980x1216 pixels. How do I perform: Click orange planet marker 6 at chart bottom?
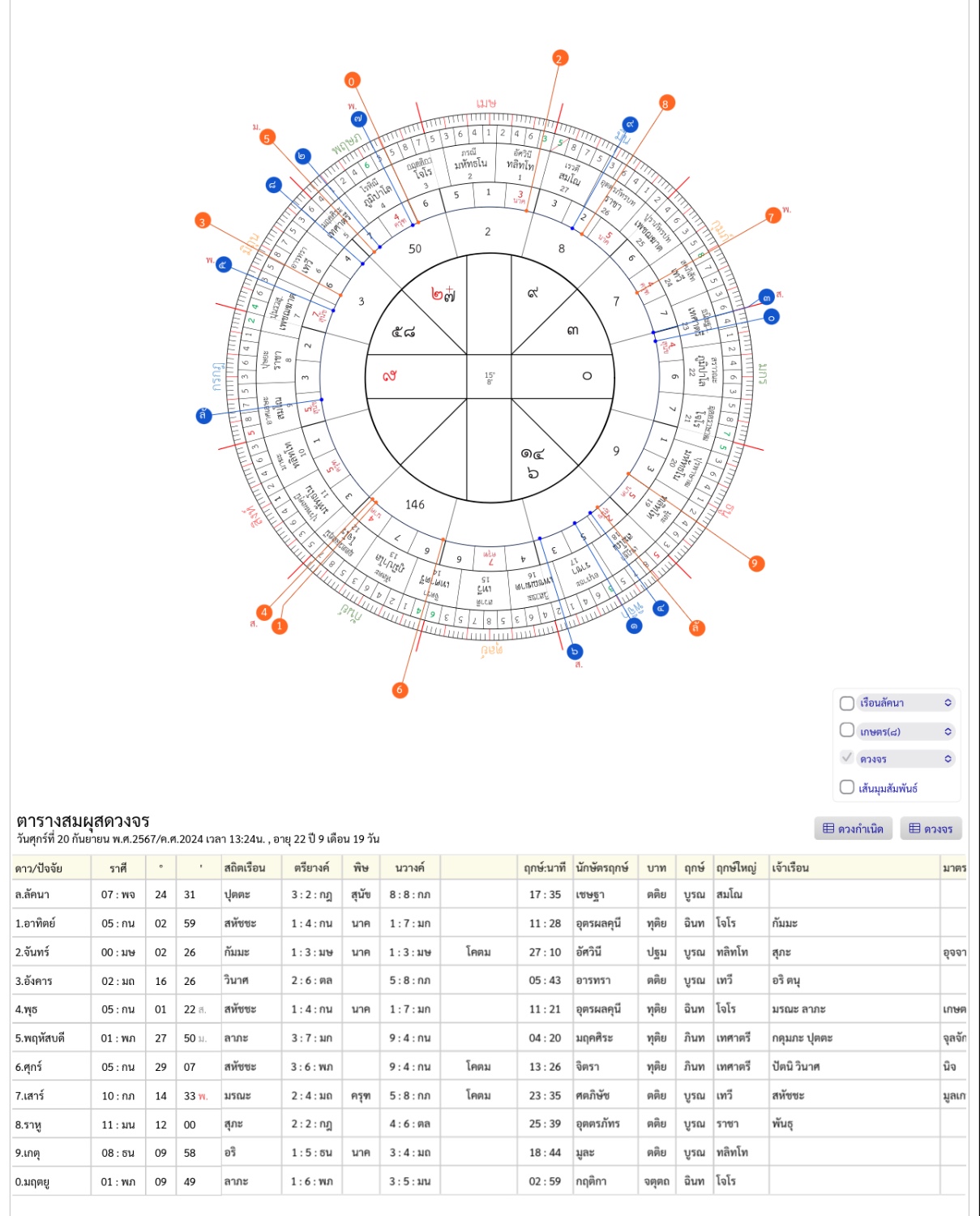pos(400,690)
